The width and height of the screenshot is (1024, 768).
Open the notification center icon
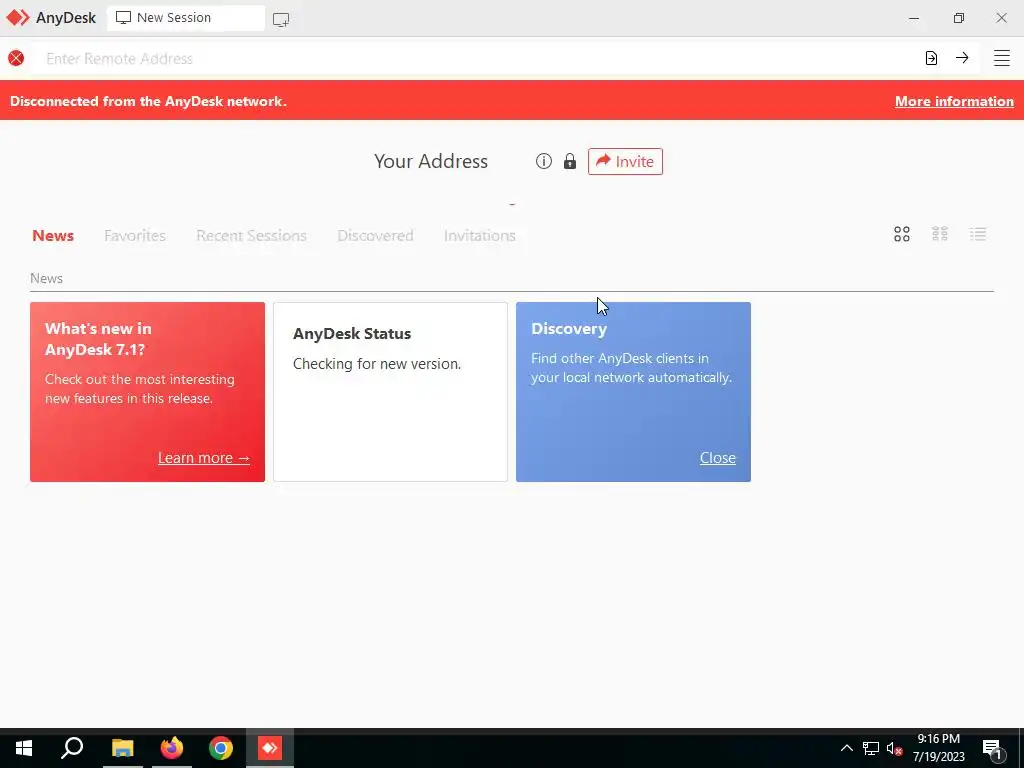pyautogui.click(x=993, y=749)
